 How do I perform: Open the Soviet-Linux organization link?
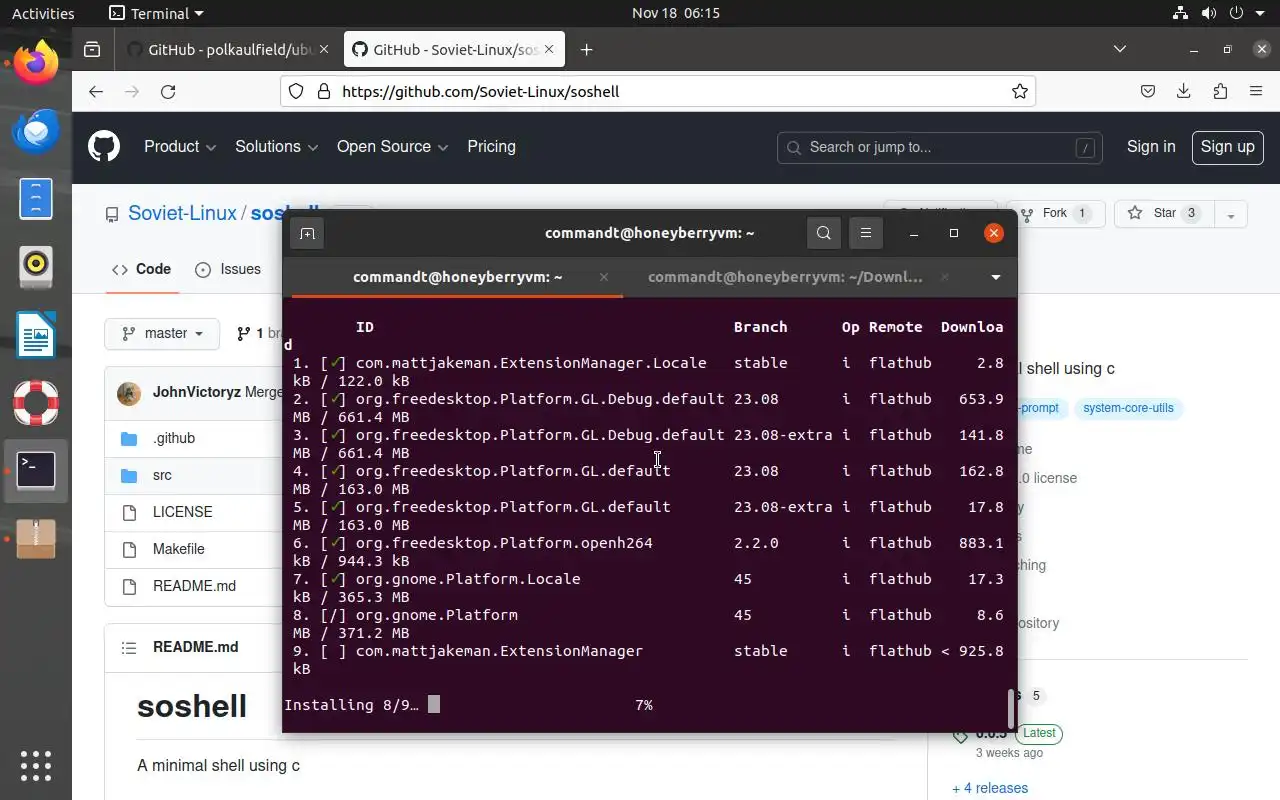182,213
